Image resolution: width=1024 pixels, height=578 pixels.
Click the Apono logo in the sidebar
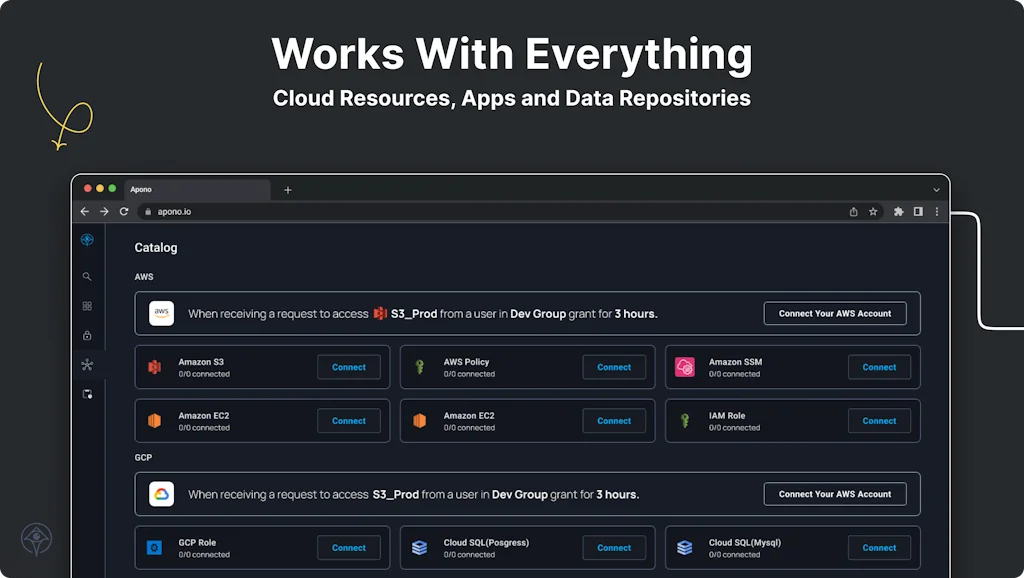[x=87, y=239]
